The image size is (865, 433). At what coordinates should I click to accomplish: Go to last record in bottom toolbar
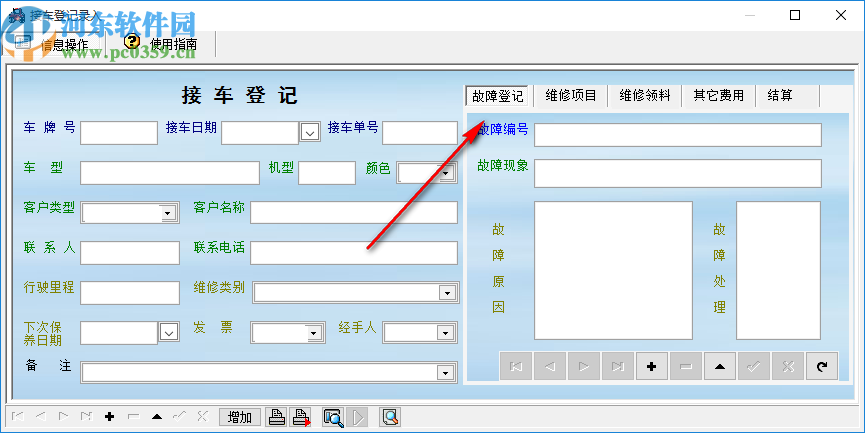[x=87, y=416]
